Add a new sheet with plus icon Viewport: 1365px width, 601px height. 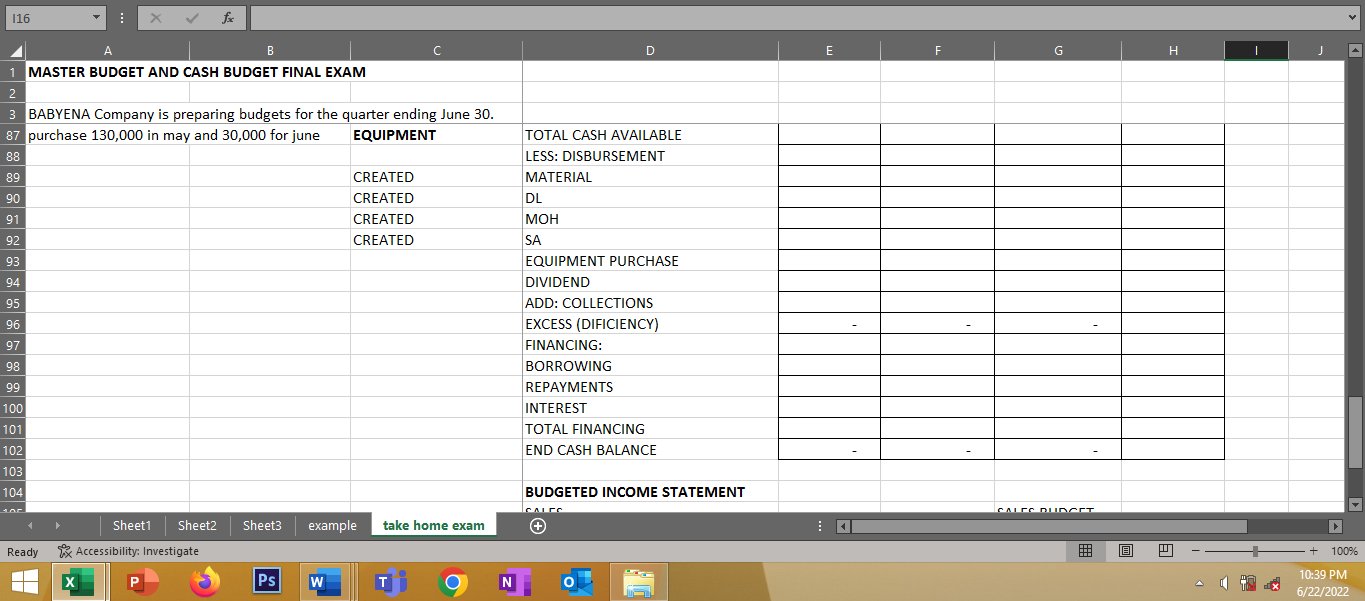click(x=537, y=526)
